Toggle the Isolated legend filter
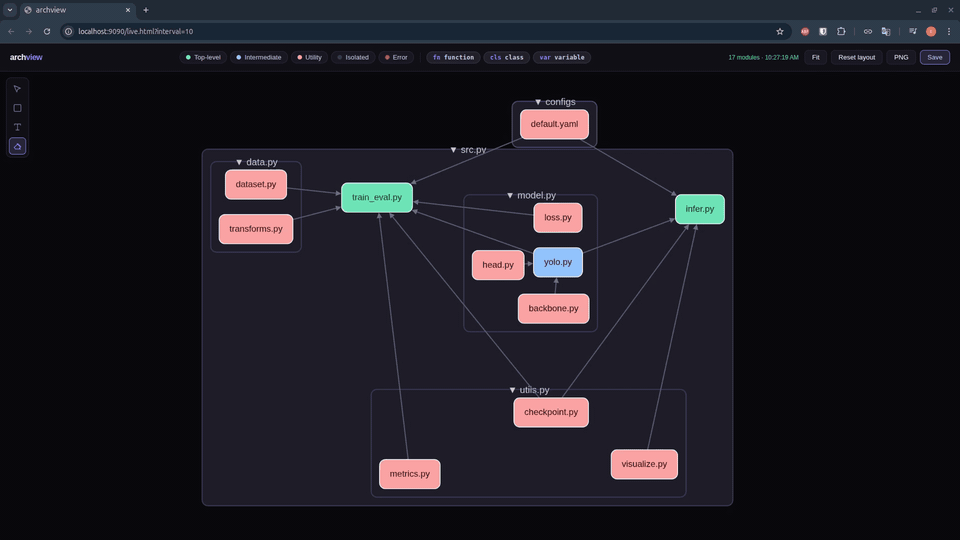The image size is (960, 540). point(353,57)
